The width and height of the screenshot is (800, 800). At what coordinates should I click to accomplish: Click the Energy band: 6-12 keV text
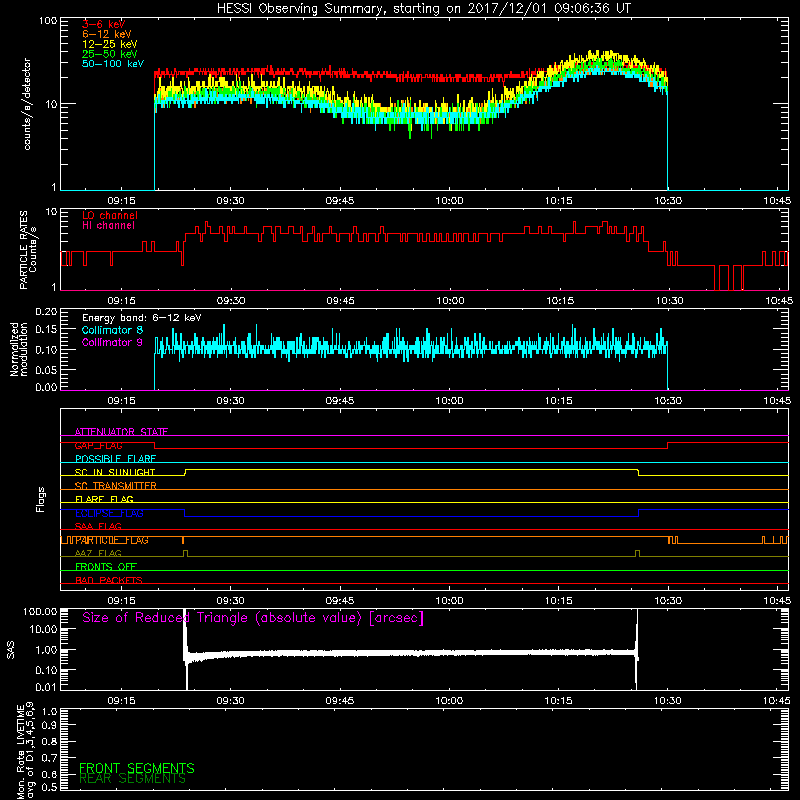tap(141, 318)
